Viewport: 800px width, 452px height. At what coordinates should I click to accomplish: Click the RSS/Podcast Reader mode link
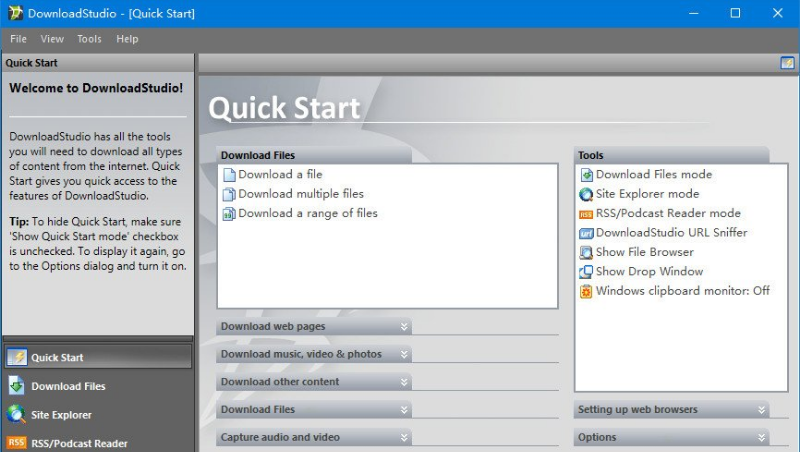click(x=668, y=213)
